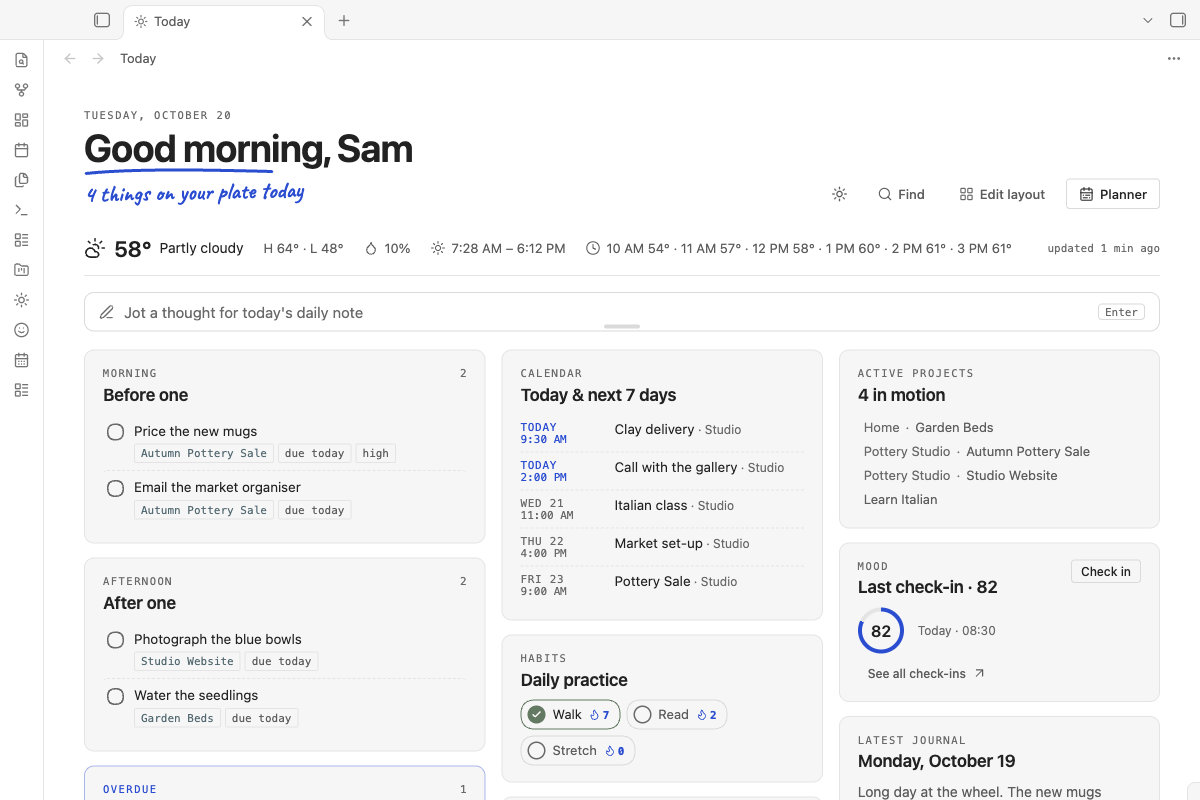Check off Water the seedlings
The width and height of the screenshot is (1200, 800).
click(x=116, y=696)
